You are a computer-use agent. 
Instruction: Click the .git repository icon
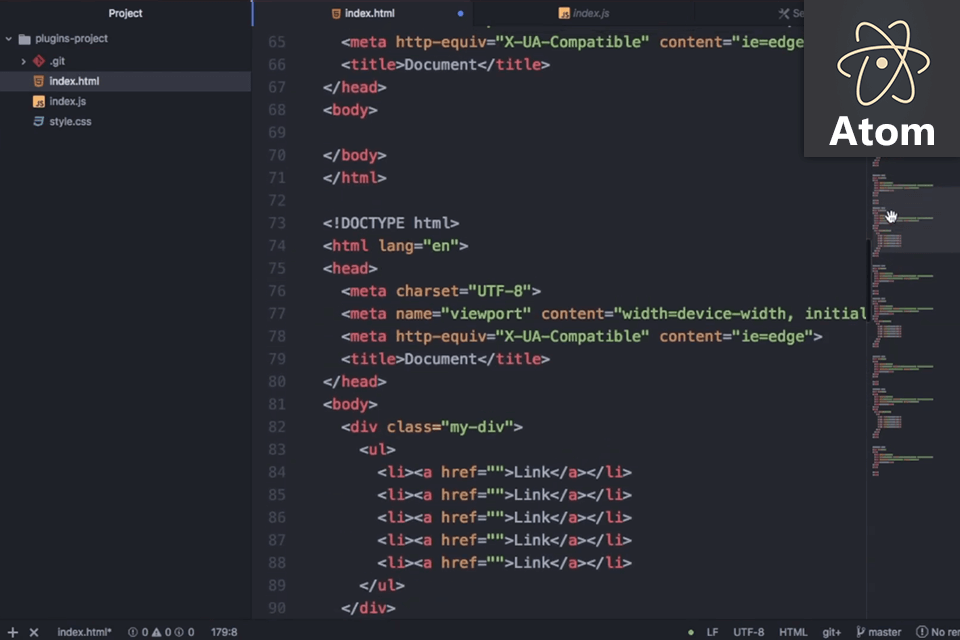point(39,61)
